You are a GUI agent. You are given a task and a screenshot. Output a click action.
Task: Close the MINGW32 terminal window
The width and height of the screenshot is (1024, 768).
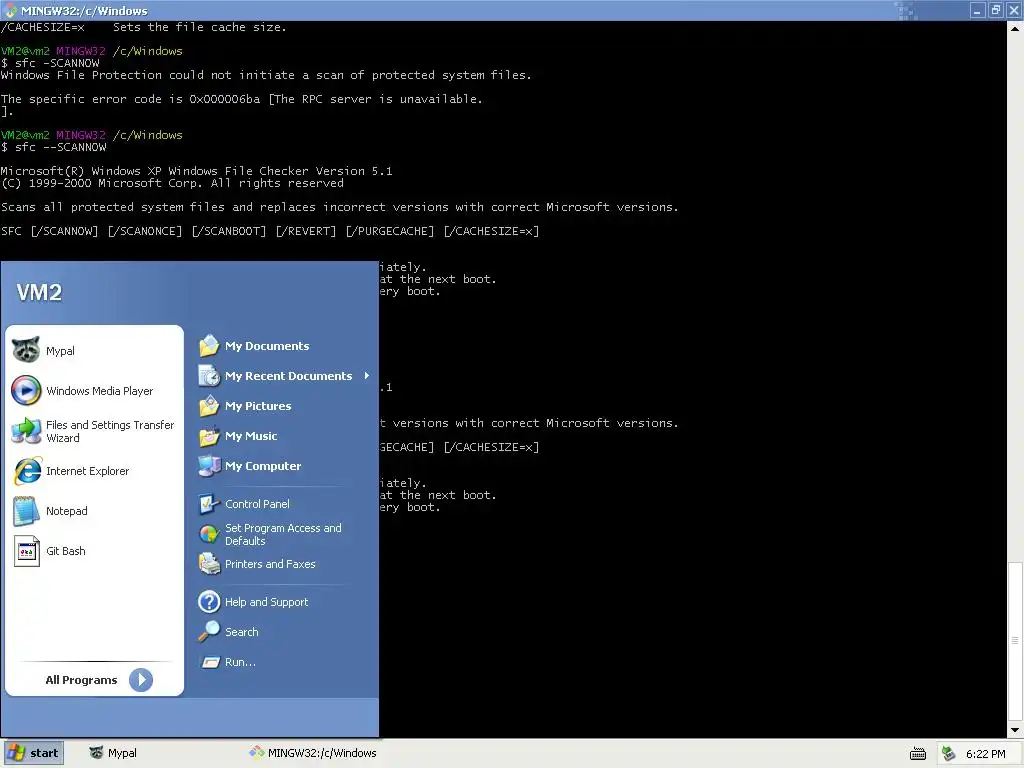click(1014, 10)
